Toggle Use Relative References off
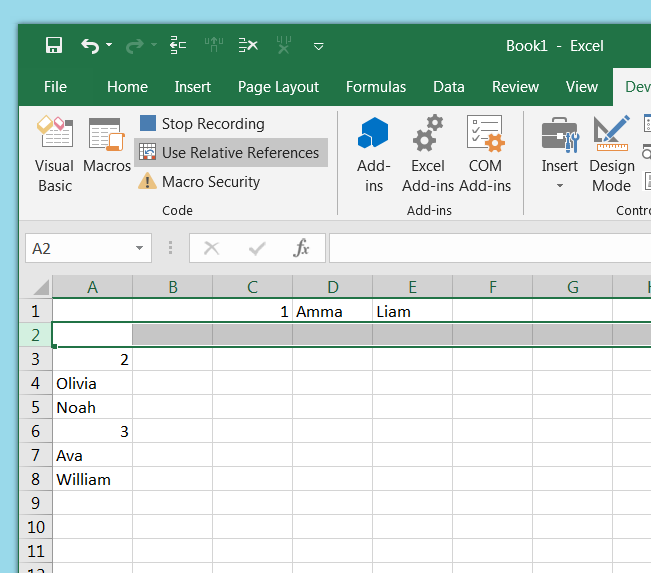This screenshot has width=651, height=573. [x=231, y=153]
